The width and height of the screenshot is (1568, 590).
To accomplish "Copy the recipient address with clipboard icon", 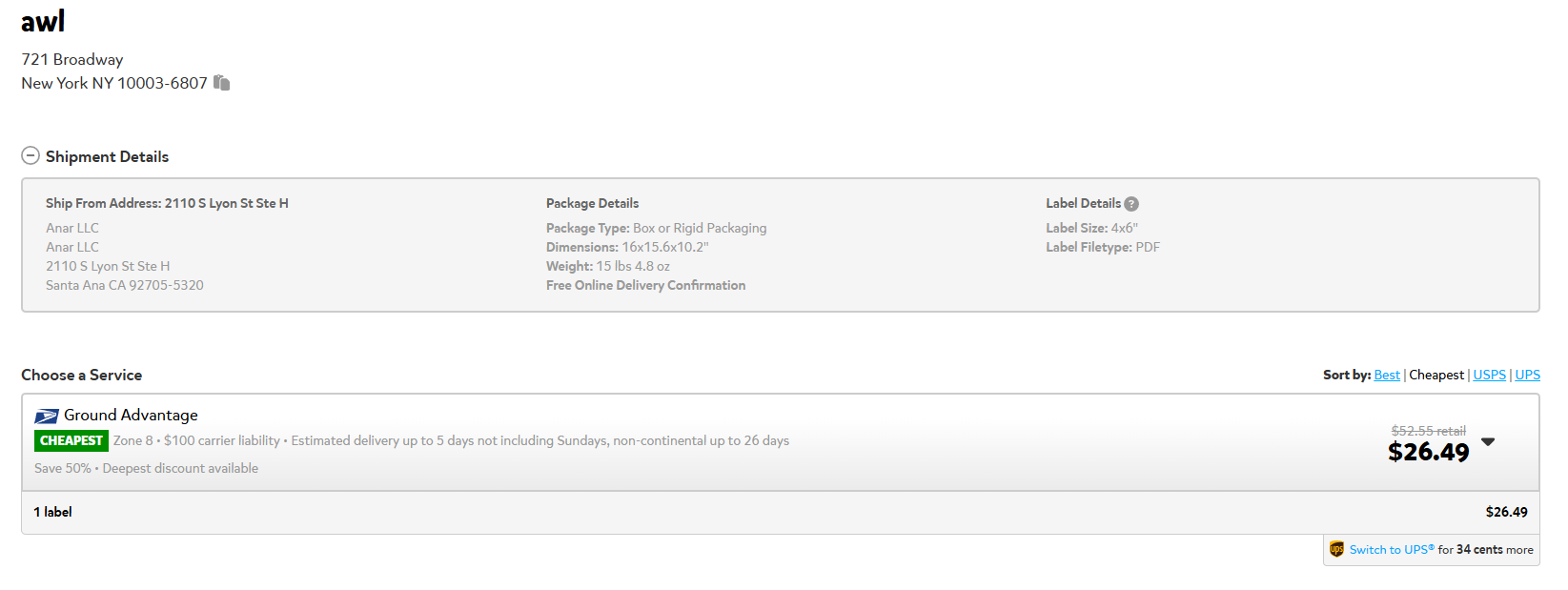I will (221, 83).
